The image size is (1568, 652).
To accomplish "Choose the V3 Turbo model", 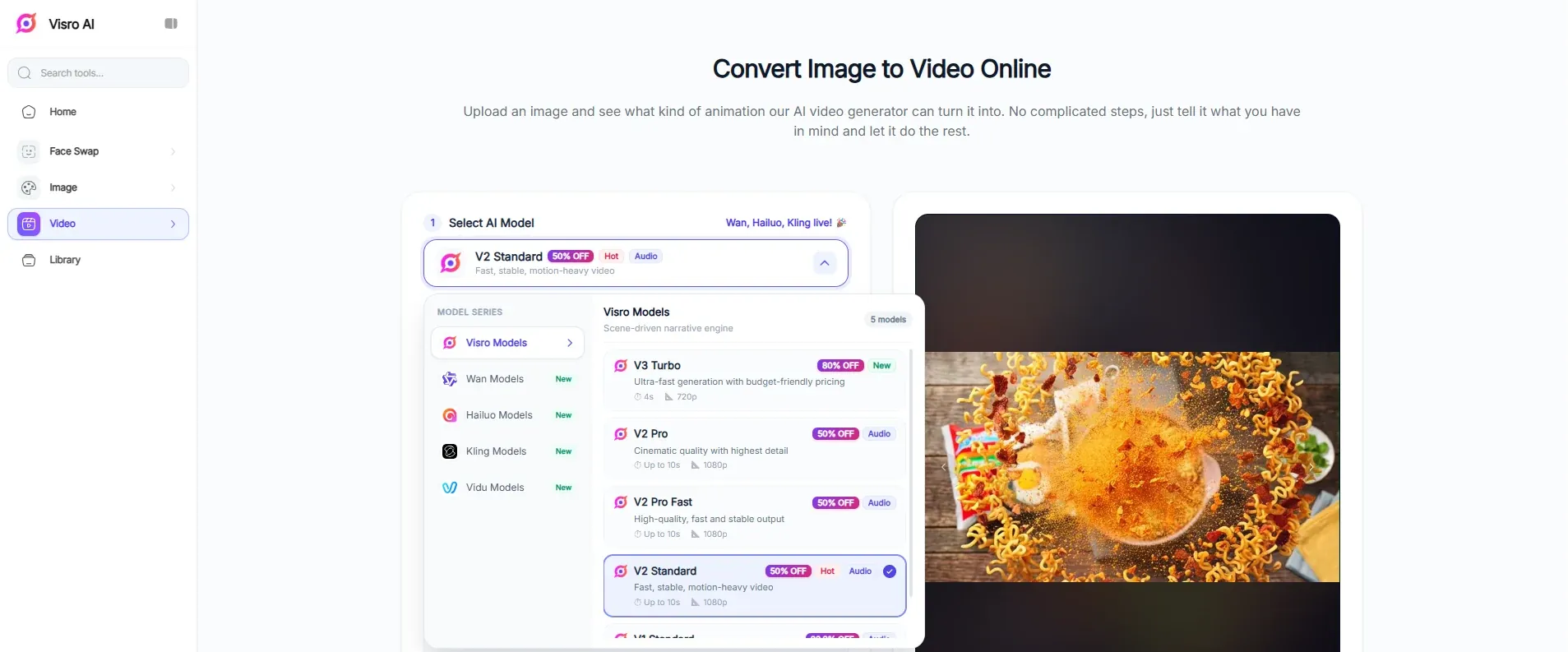I will click(755, 381).
